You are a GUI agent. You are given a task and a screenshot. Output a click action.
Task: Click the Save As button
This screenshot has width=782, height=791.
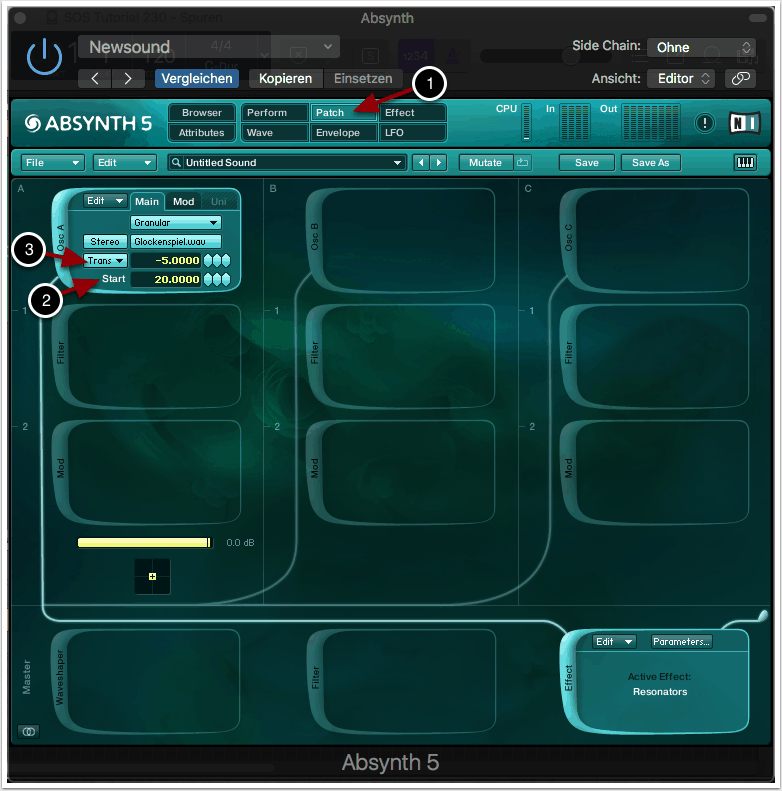[x=650, y=162]
